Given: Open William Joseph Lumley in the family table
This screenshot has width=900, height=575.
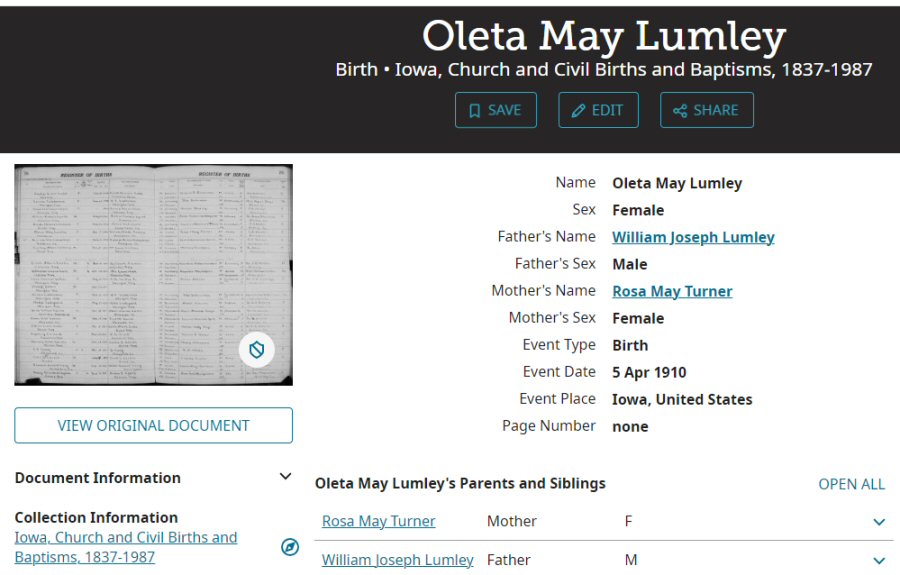Looking at the screenshot, I should (x=397, y=560).
